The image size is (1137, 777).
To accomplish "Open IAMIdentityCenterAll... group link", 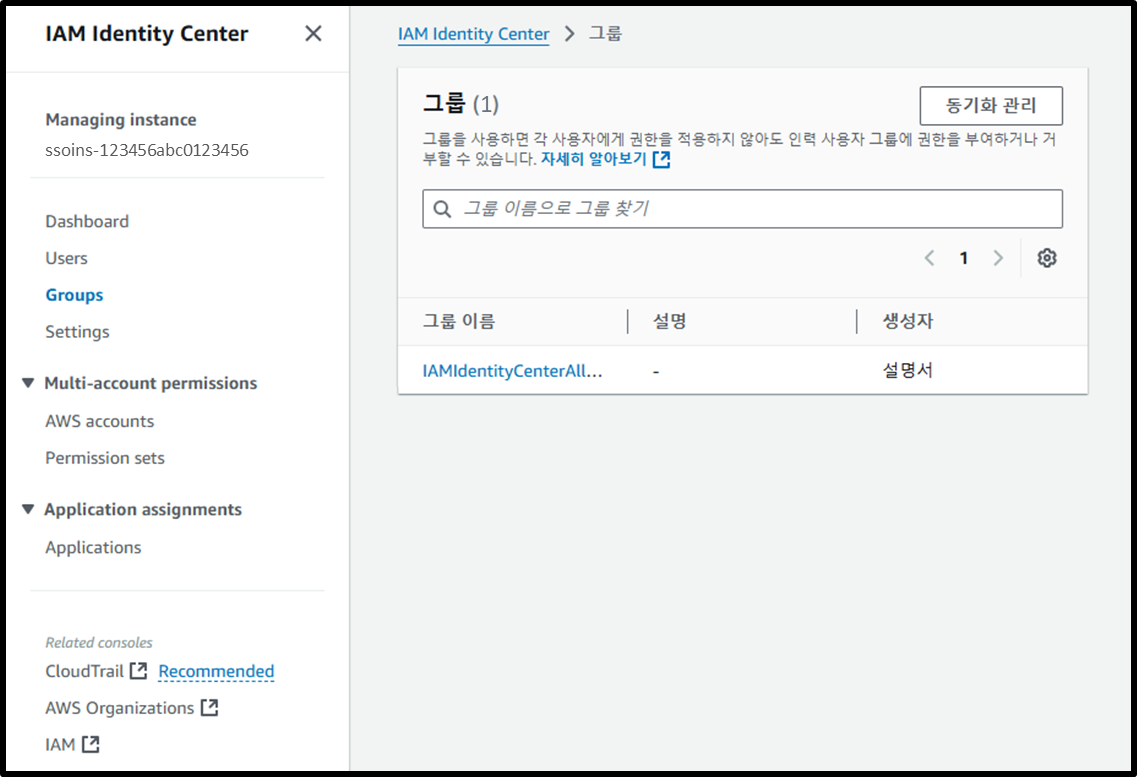I will pos(512,371).
